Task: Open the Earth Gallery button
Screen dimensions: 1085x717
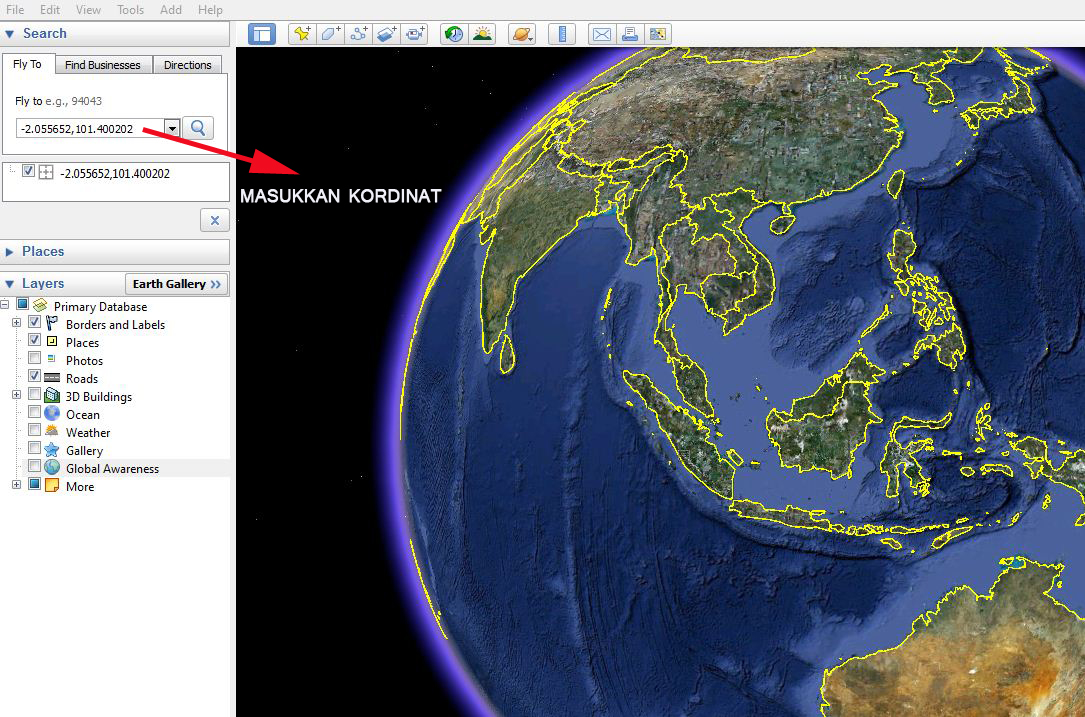Action: [176, 284]
